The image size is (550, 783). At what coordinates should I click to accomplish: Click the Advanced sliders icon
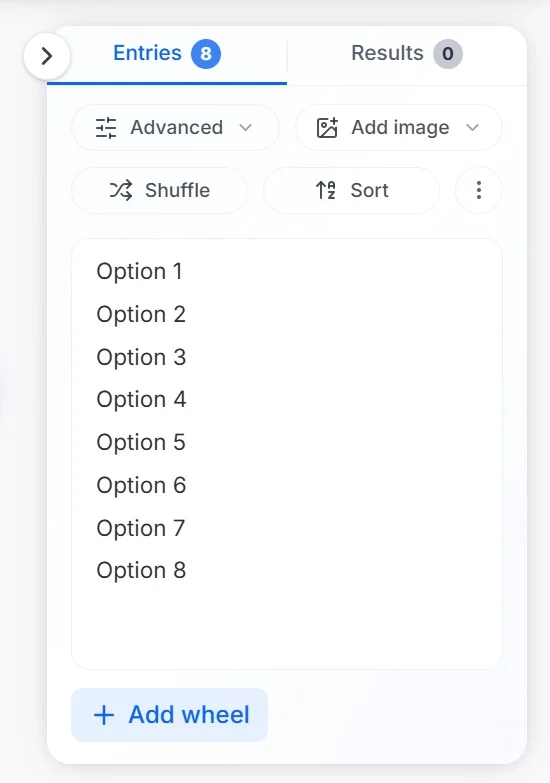coord(106,128)
